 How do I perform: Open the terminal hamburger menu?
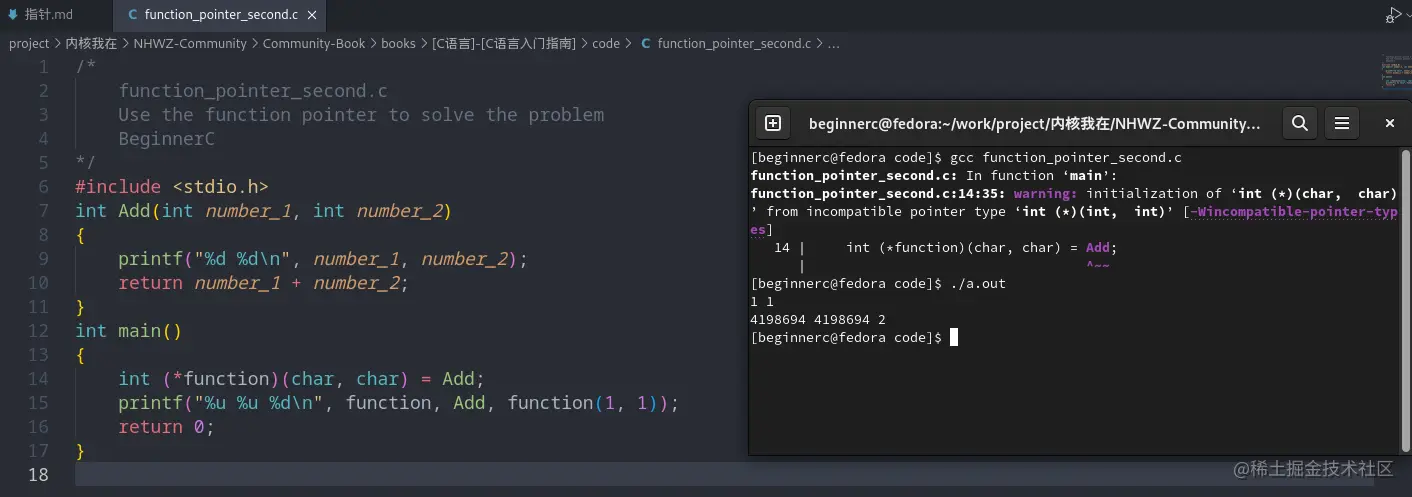tap(1342, 123)
